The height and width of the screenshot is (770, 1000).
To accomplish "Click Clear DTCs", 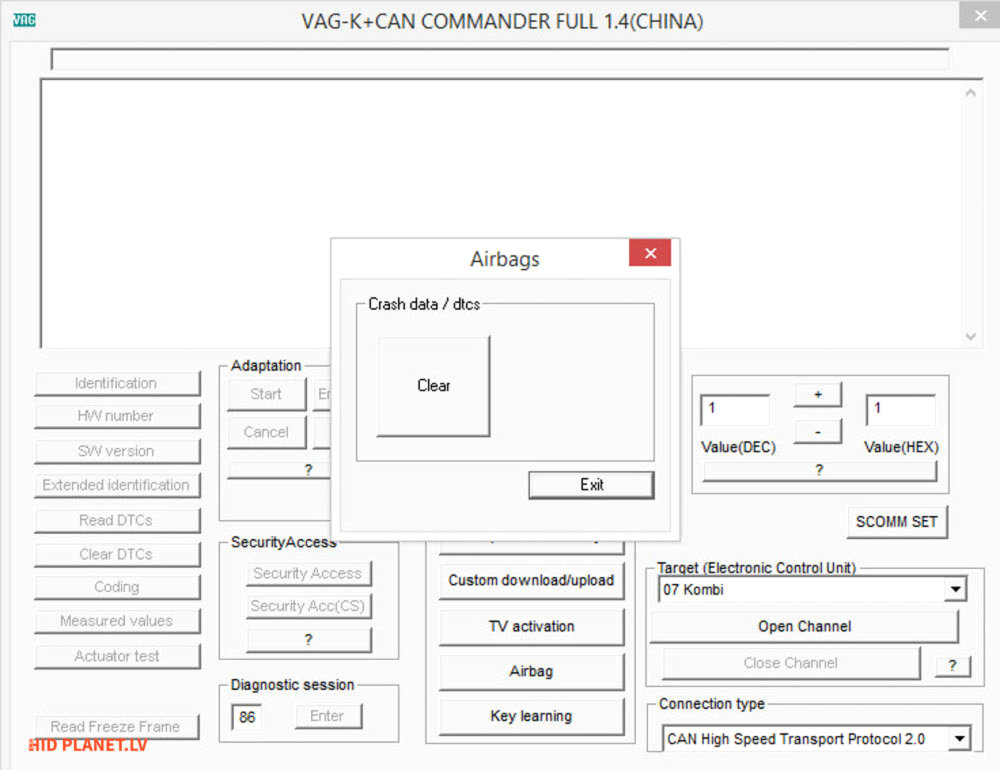I will click(118, 554).
